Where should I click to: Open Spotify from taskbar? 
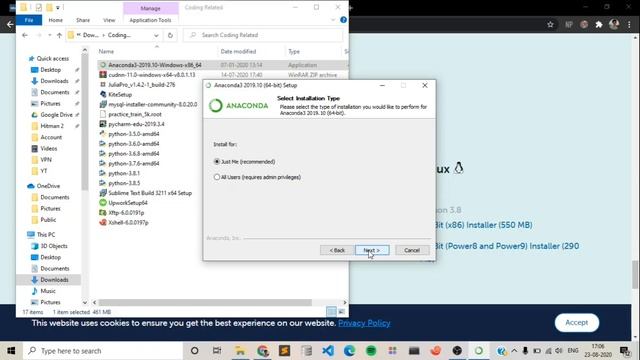click(x=371, y=351)
